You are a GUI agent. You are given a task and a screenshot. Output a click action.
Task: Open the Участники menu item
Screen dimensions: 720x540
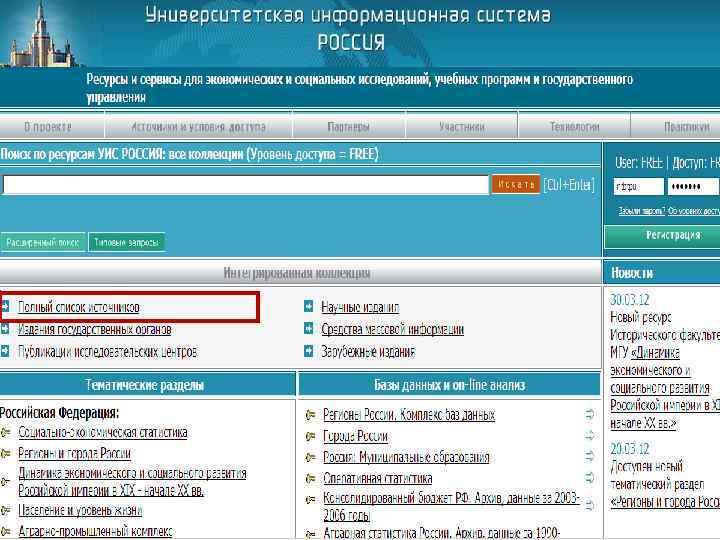coord(461,126)
